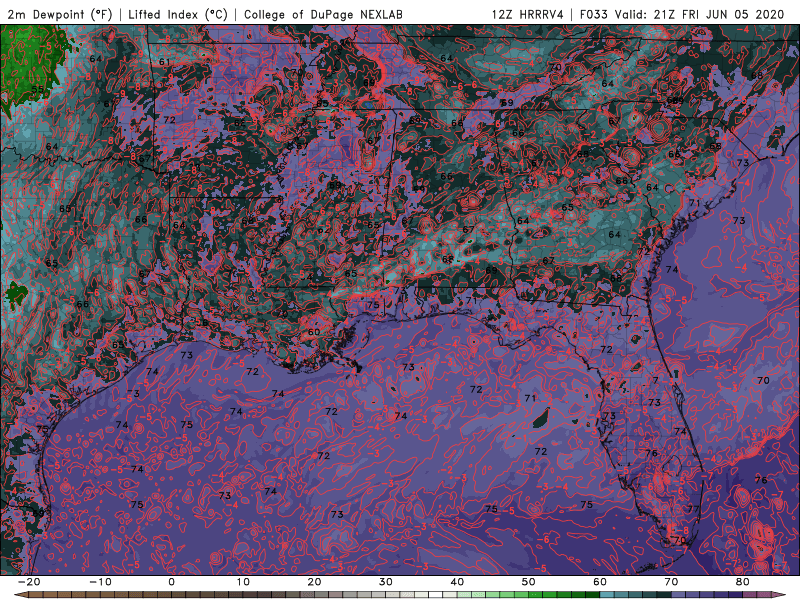
Task: Click the "10" color bar label
Action: pos(243,582)
